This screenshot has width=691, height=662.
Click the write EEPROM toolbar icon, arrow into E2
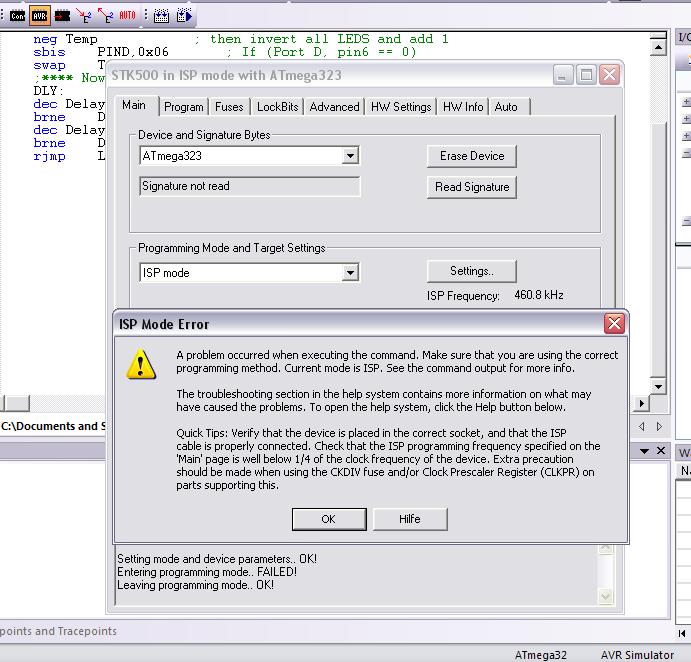coord(84,16)
